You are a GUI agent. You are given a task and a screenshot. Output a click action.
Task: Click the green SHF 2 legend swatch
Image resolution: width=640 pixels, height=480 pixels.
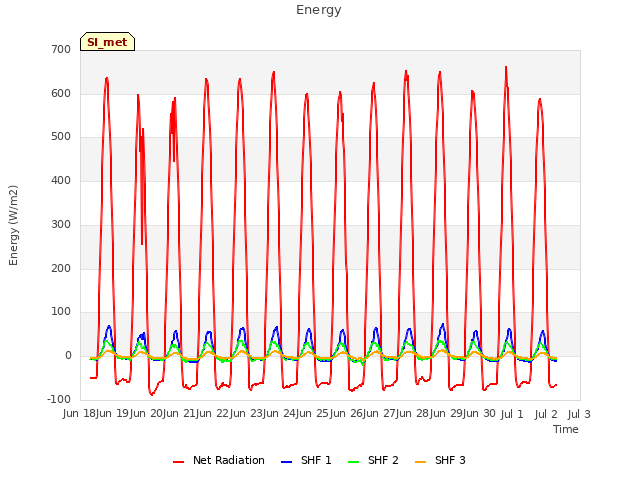pos(354,462)
